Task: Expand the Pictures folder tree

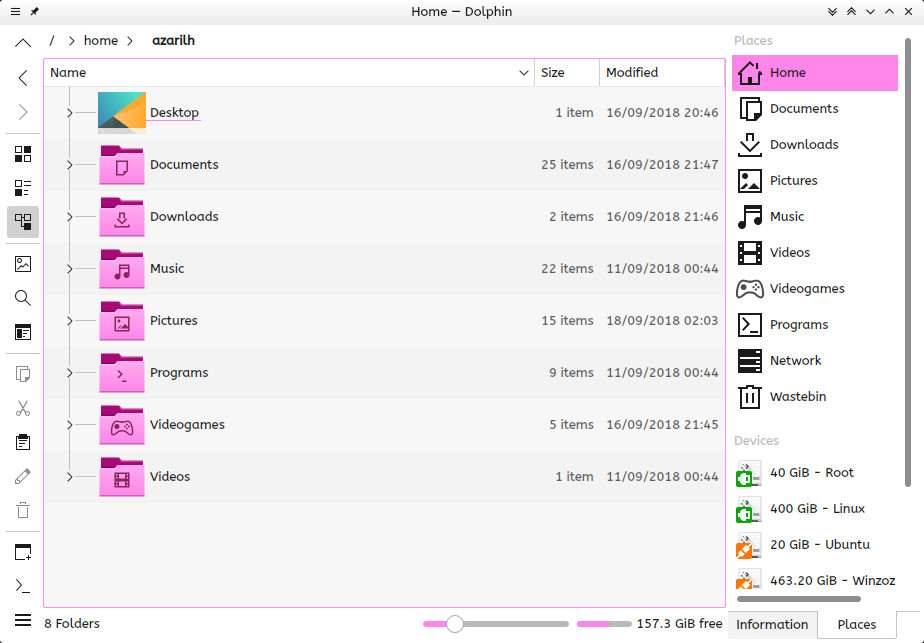Action: coord(70,321)
